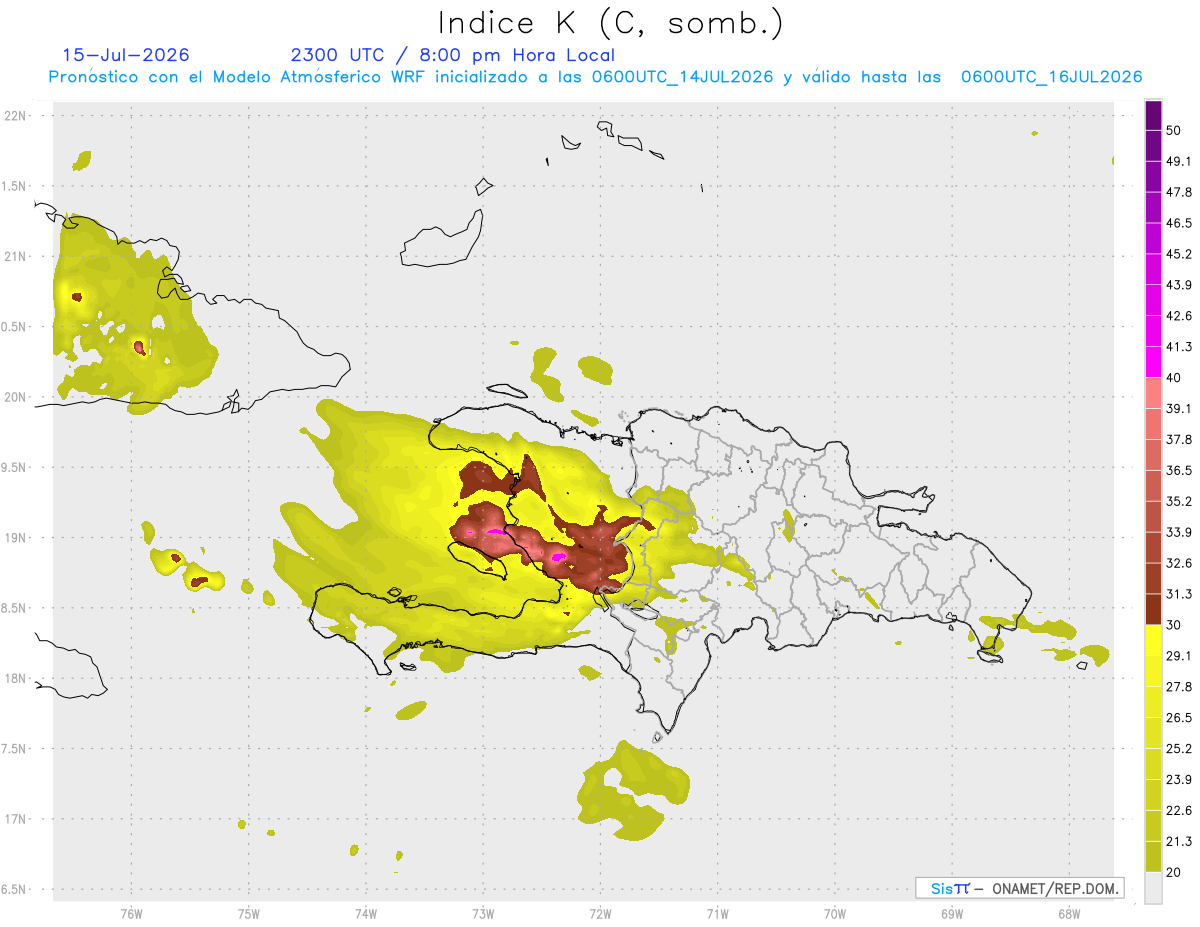Click the colorbar value label 22.6
Viewport: 1200px width, 927px height.
1179,810
